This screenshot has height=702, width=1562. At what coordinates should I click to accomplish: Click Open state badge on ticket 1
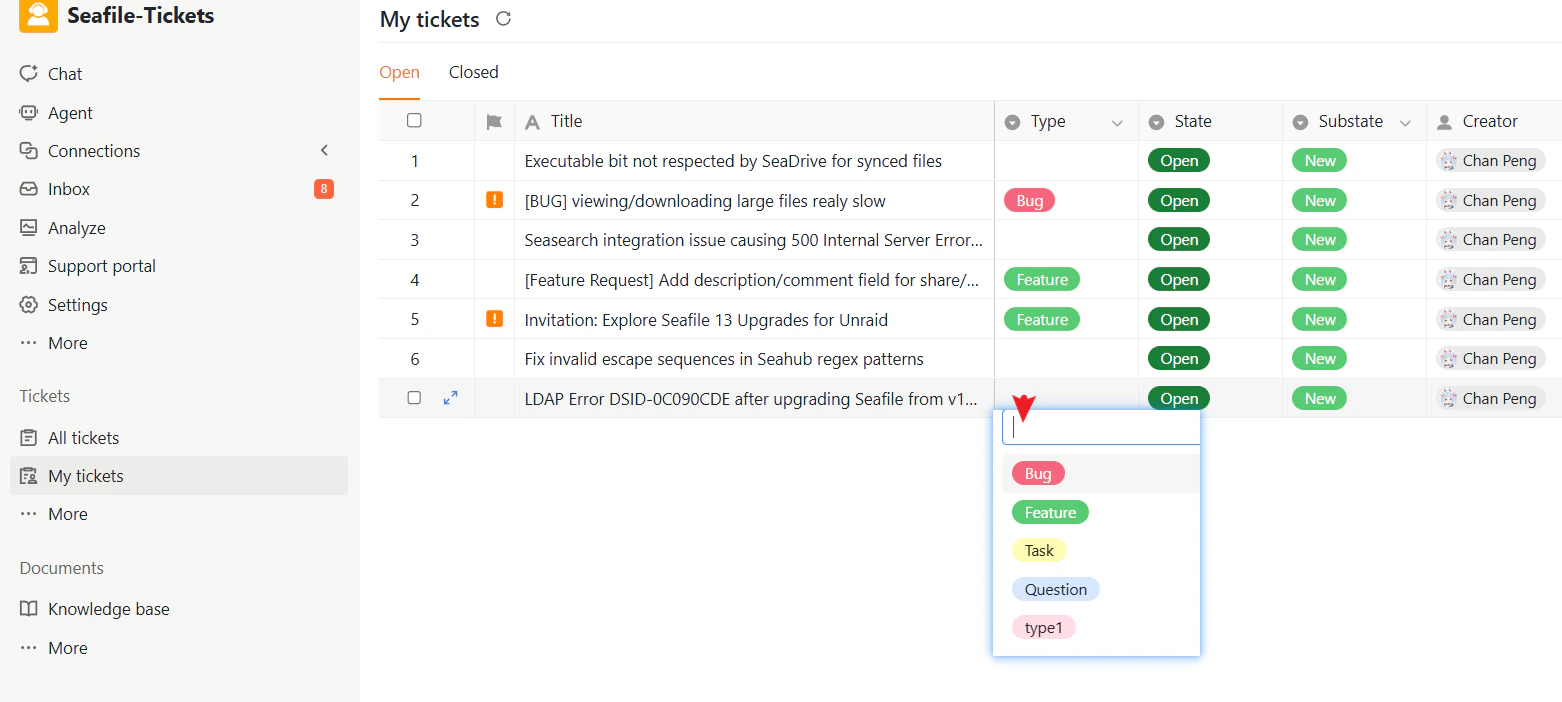[x=1179, y=161]
